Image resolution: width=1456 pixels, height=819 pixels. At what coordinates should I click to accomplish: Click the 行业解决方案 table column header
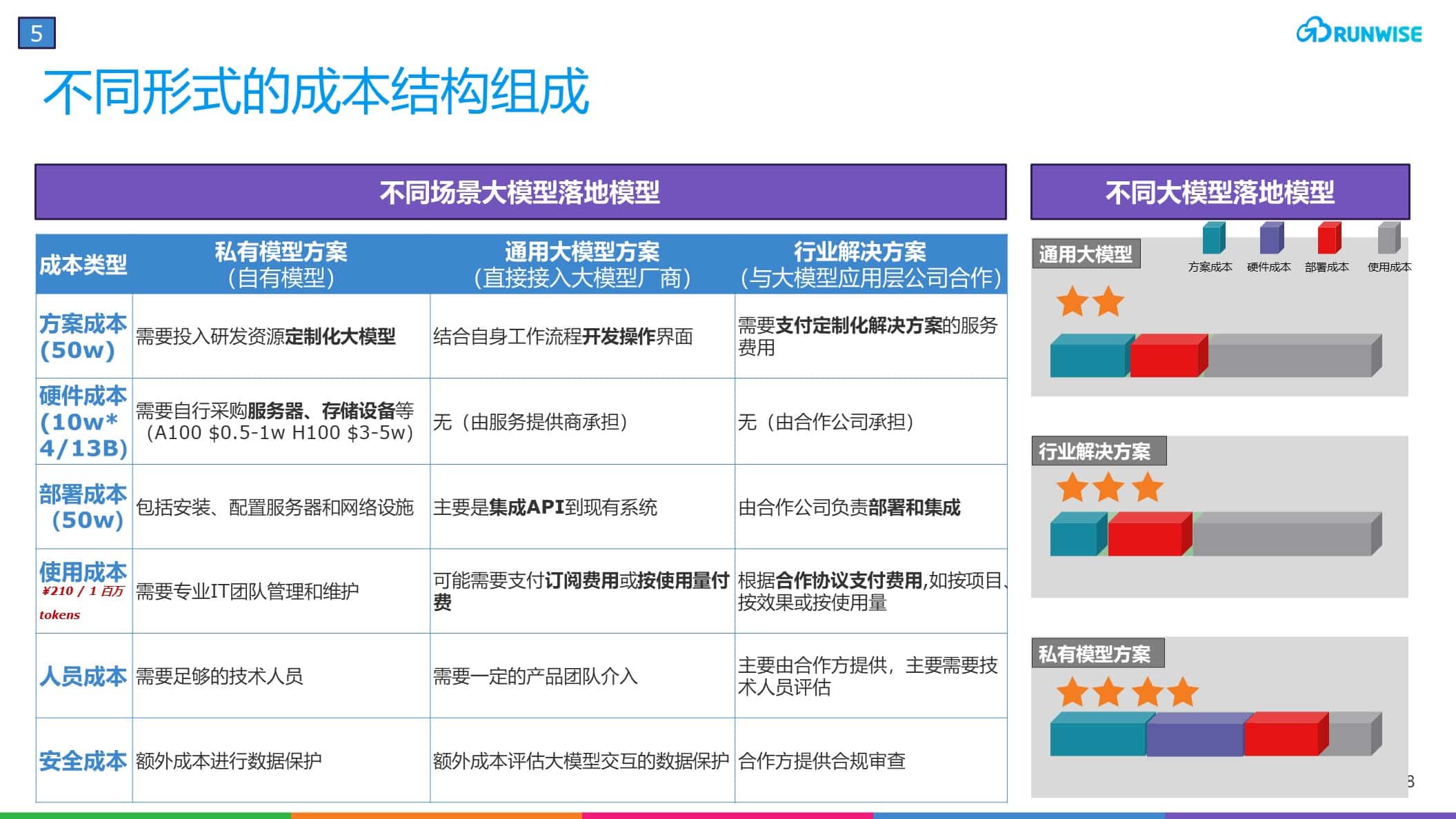coord(870,264)
